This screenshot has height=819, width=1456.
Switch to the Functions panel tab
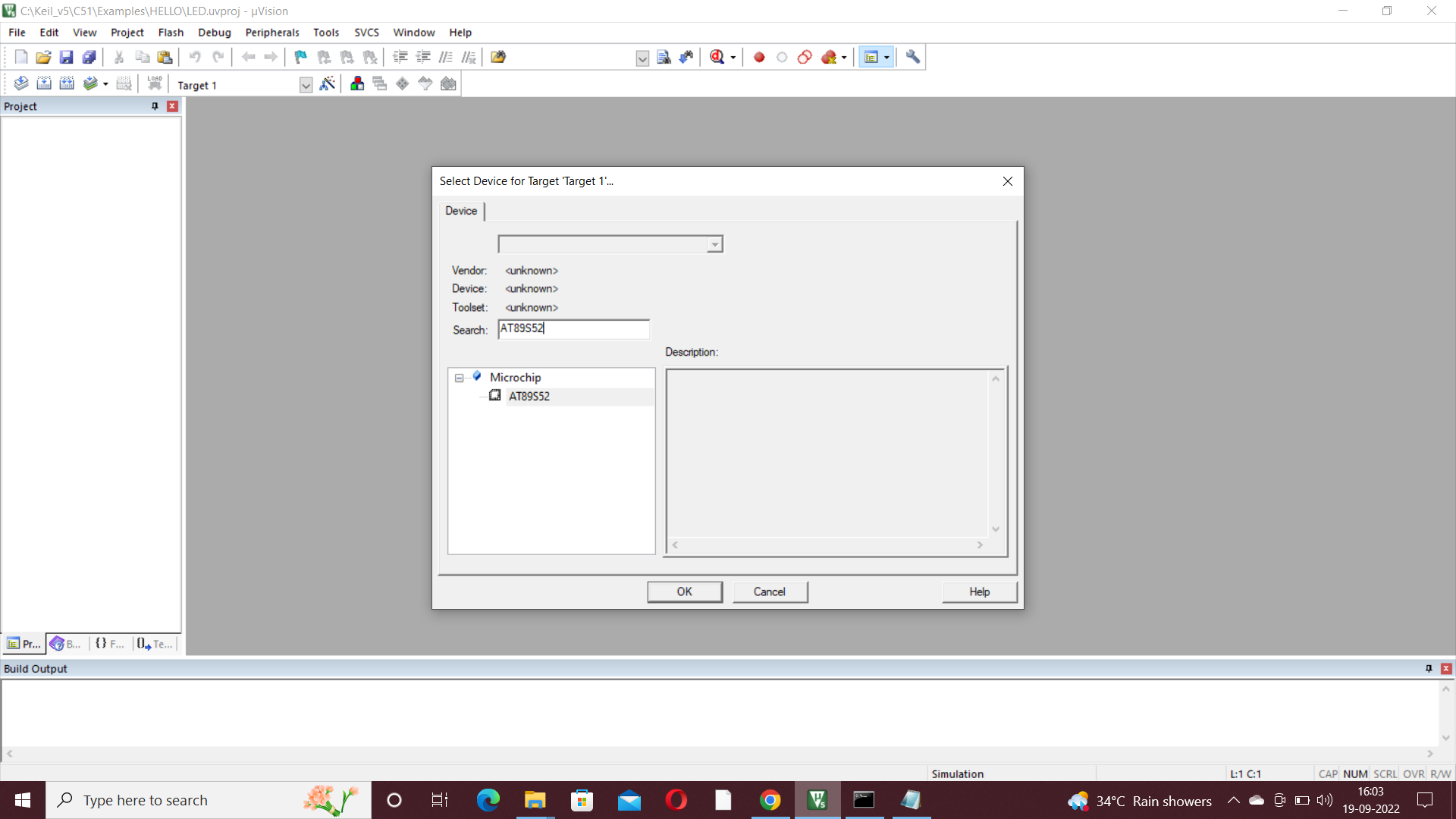110,644
